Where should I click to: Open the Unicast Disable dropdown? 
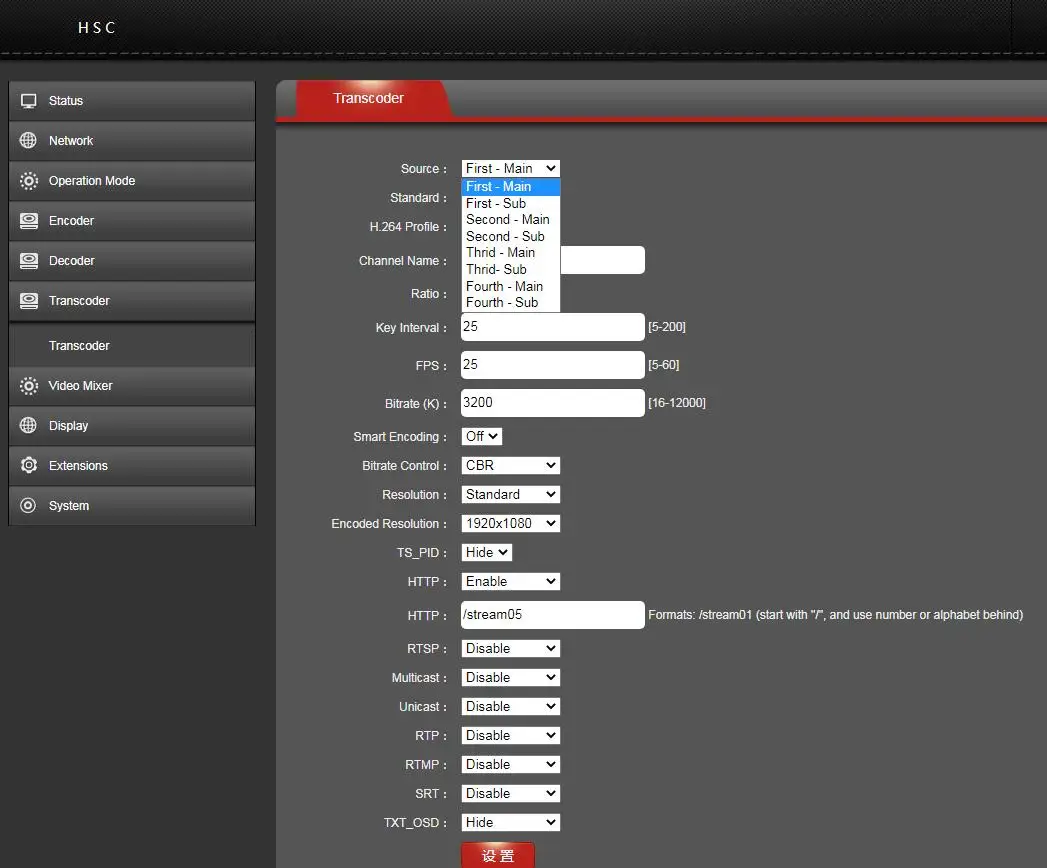click(510, 706)
